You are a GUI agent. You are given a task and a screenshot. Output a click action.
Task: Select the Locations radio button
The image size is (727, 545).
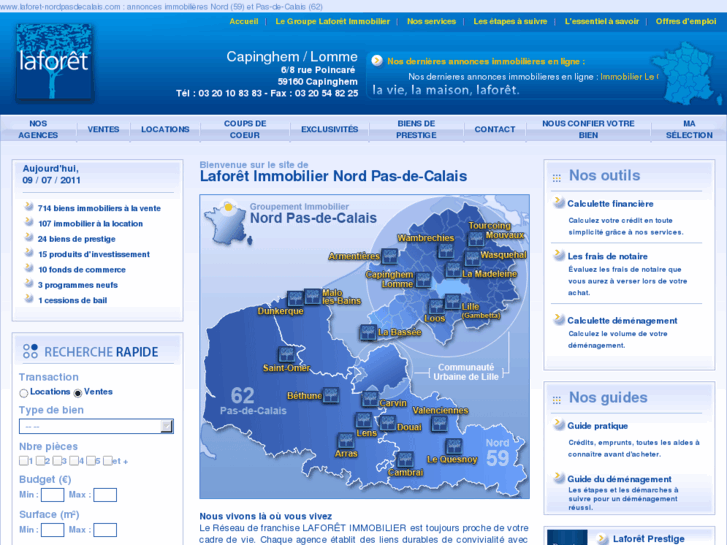click(x=24, y=393)
